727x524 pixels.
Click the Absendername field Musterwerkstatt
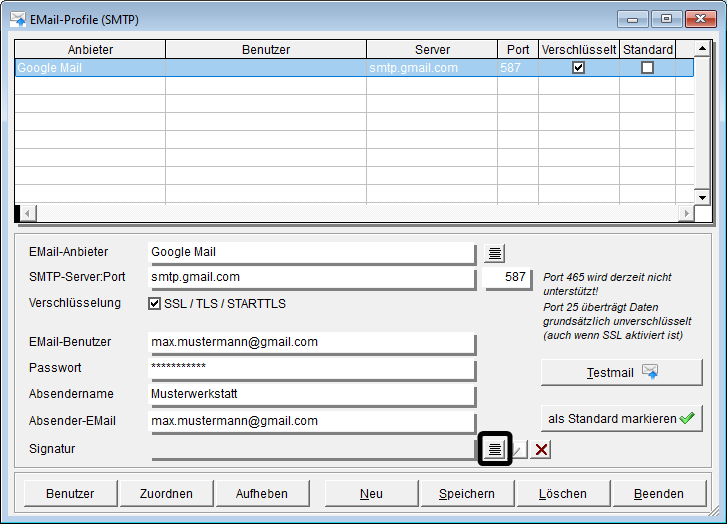point(312,395)
